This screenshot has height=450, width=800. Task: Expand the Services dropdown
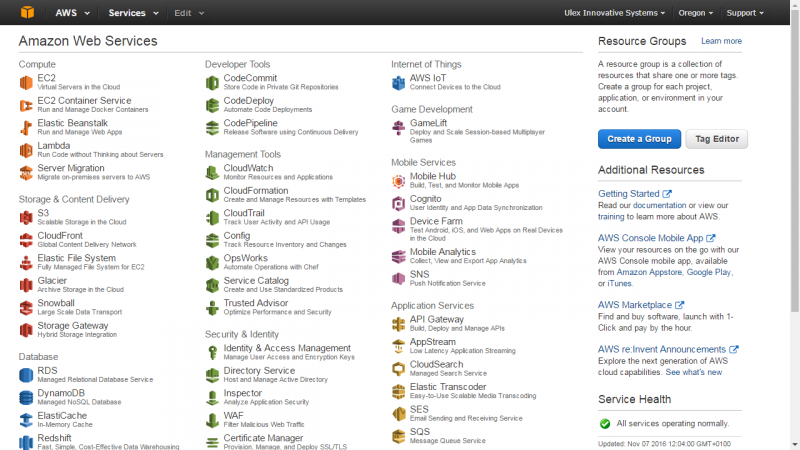tap(133, 13)
